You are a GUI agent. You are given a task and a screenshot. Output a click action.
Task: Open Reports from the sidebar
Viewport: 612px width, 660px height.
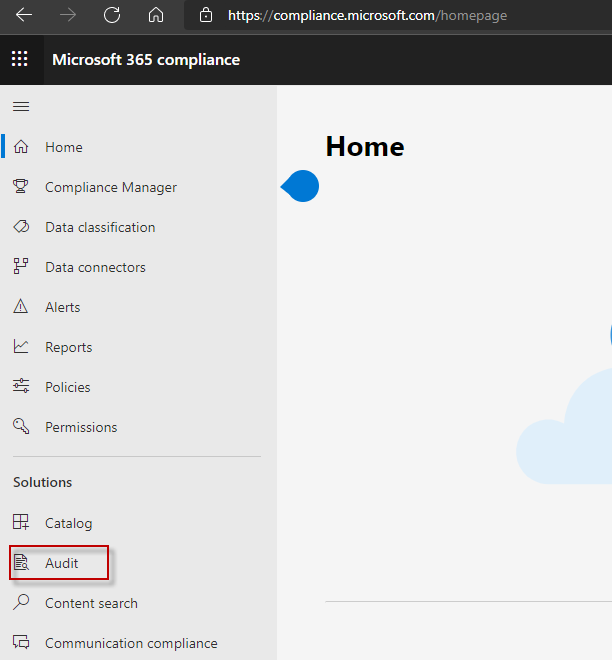69,347
